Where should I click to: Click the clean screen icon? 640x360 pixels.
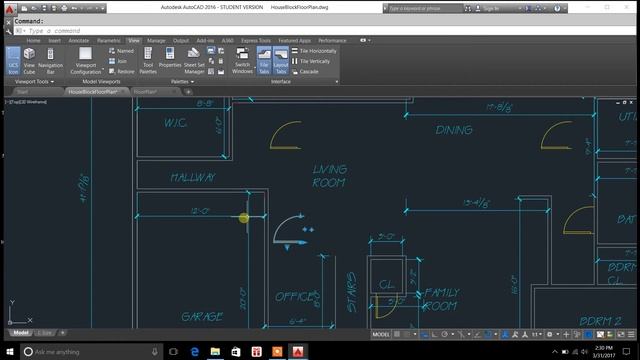621,334
